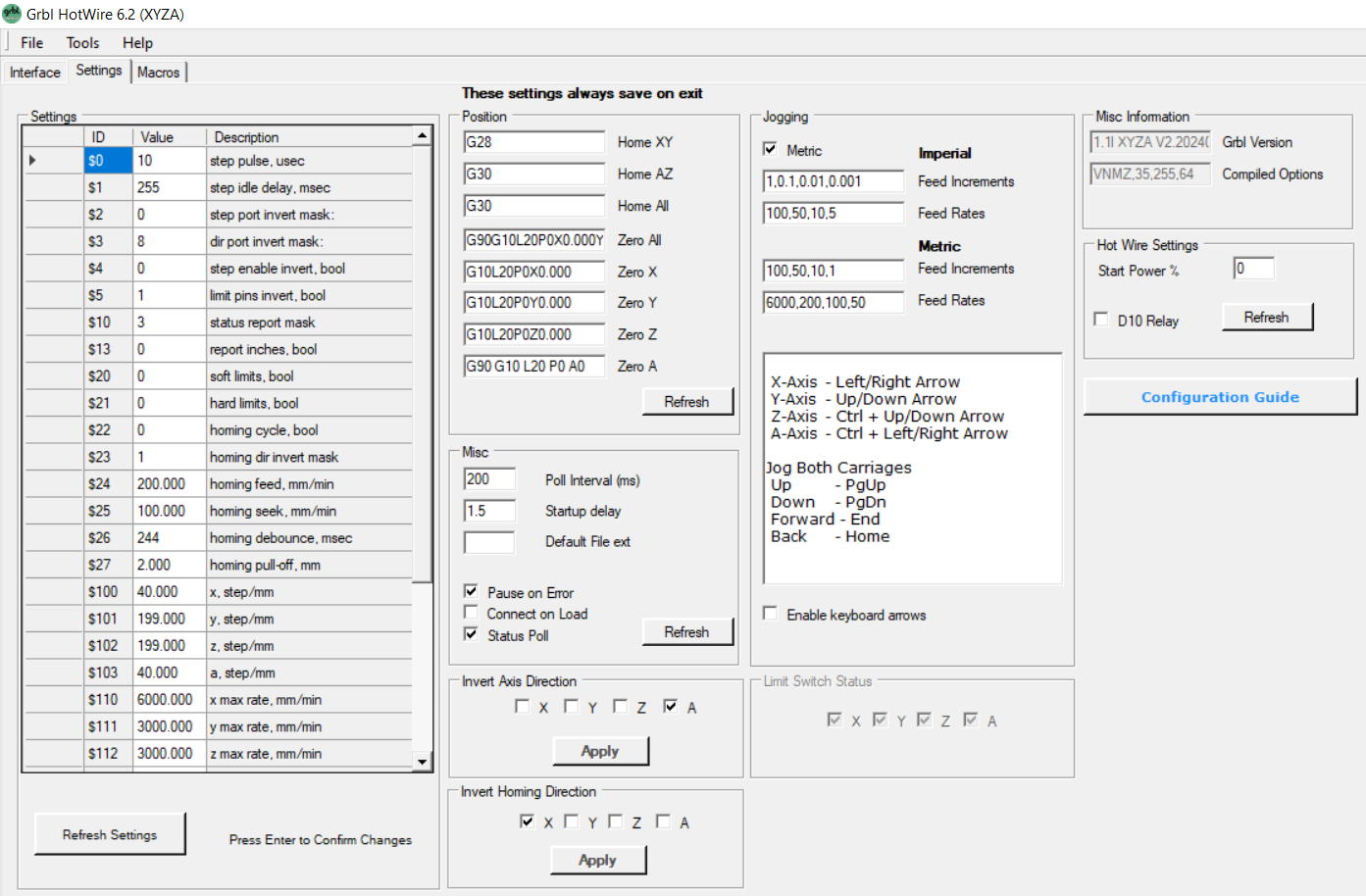The height and width of the screenshot is (896, 1366).
Task: Click Apply under Invert Axis Direction
Action: [x=600, y=751]
